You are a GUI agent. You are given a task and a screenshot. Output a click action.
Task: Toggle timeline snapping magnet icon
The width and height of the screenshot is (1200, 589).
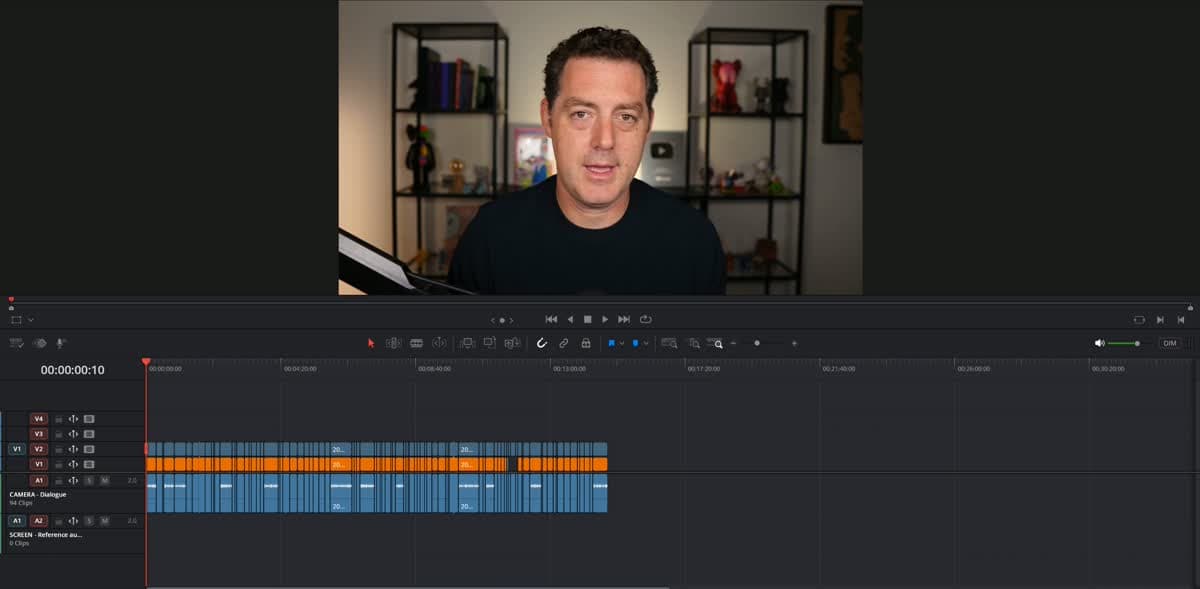point(542,343)
